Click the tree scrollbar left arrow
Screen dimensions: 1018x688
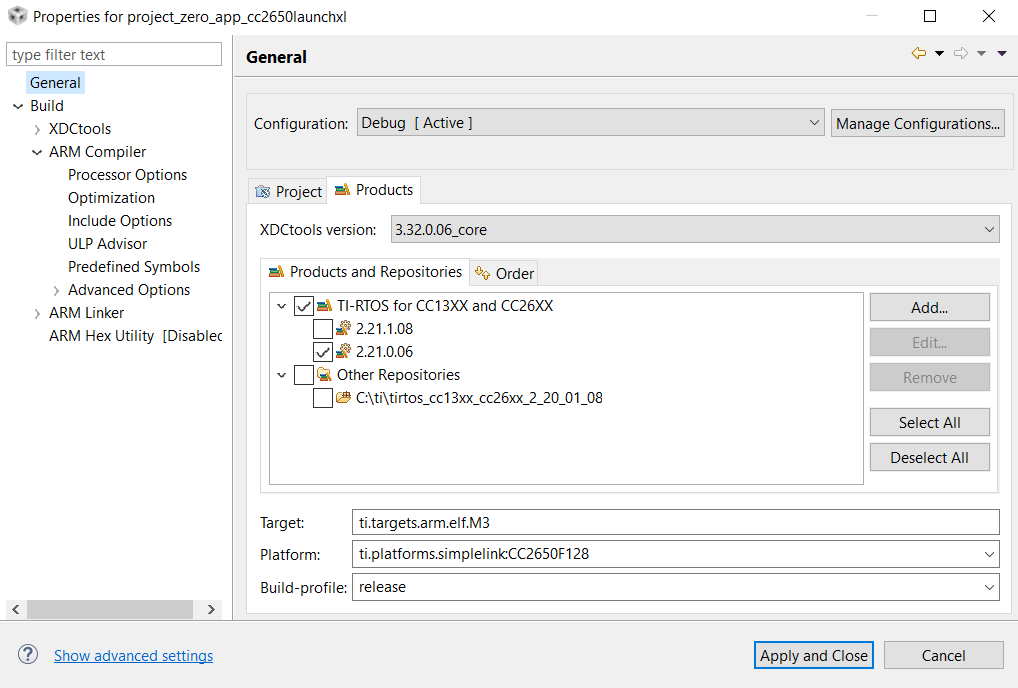point(16,609)
